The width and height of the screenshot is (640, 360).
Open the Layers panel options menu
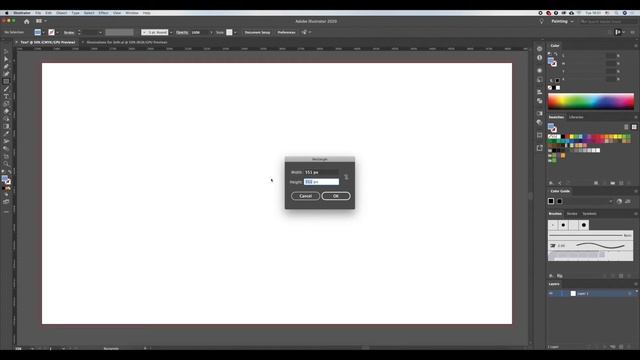point(636,284)
